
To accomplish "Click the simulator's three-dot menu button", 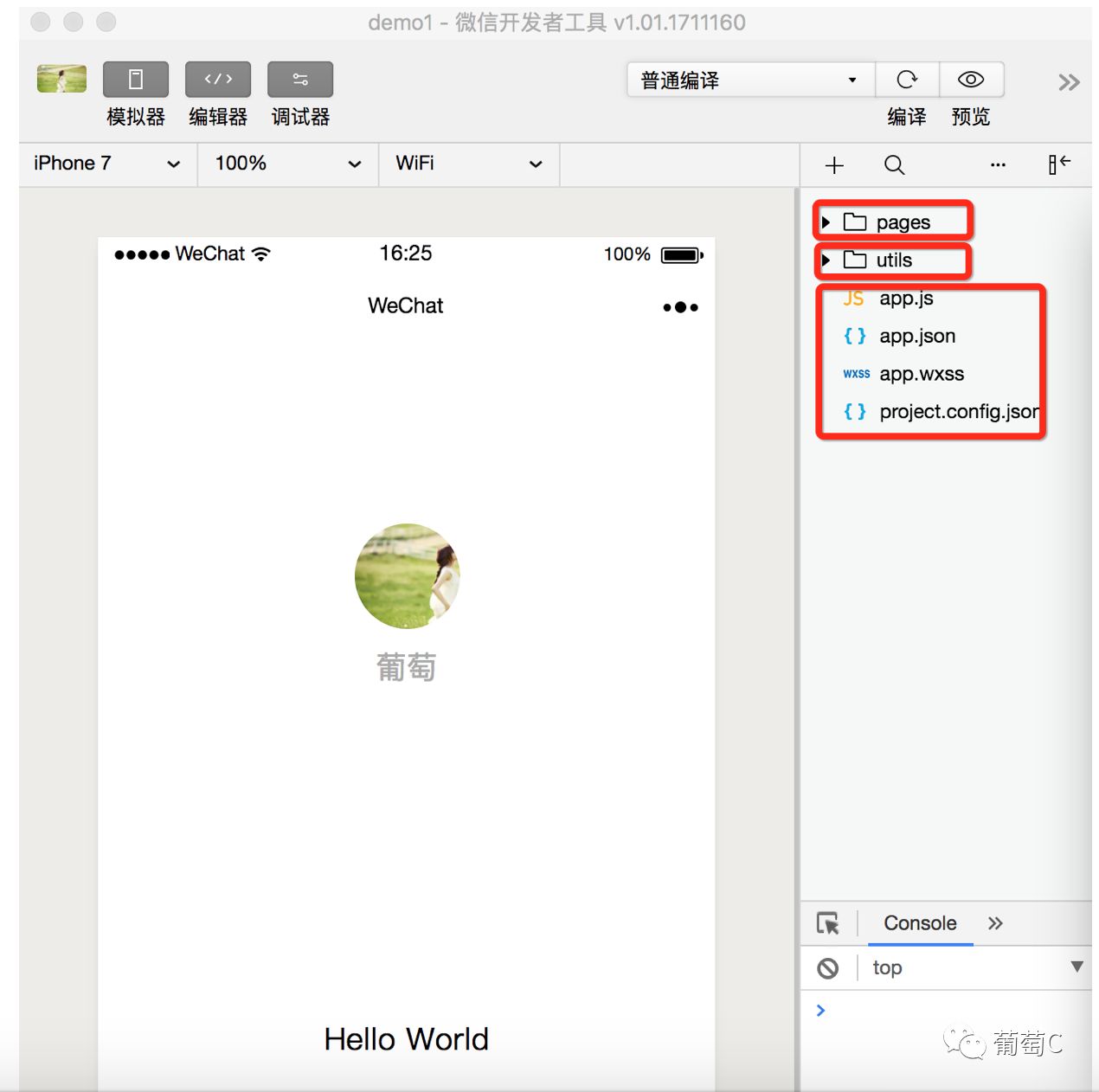I will [680, 307].
